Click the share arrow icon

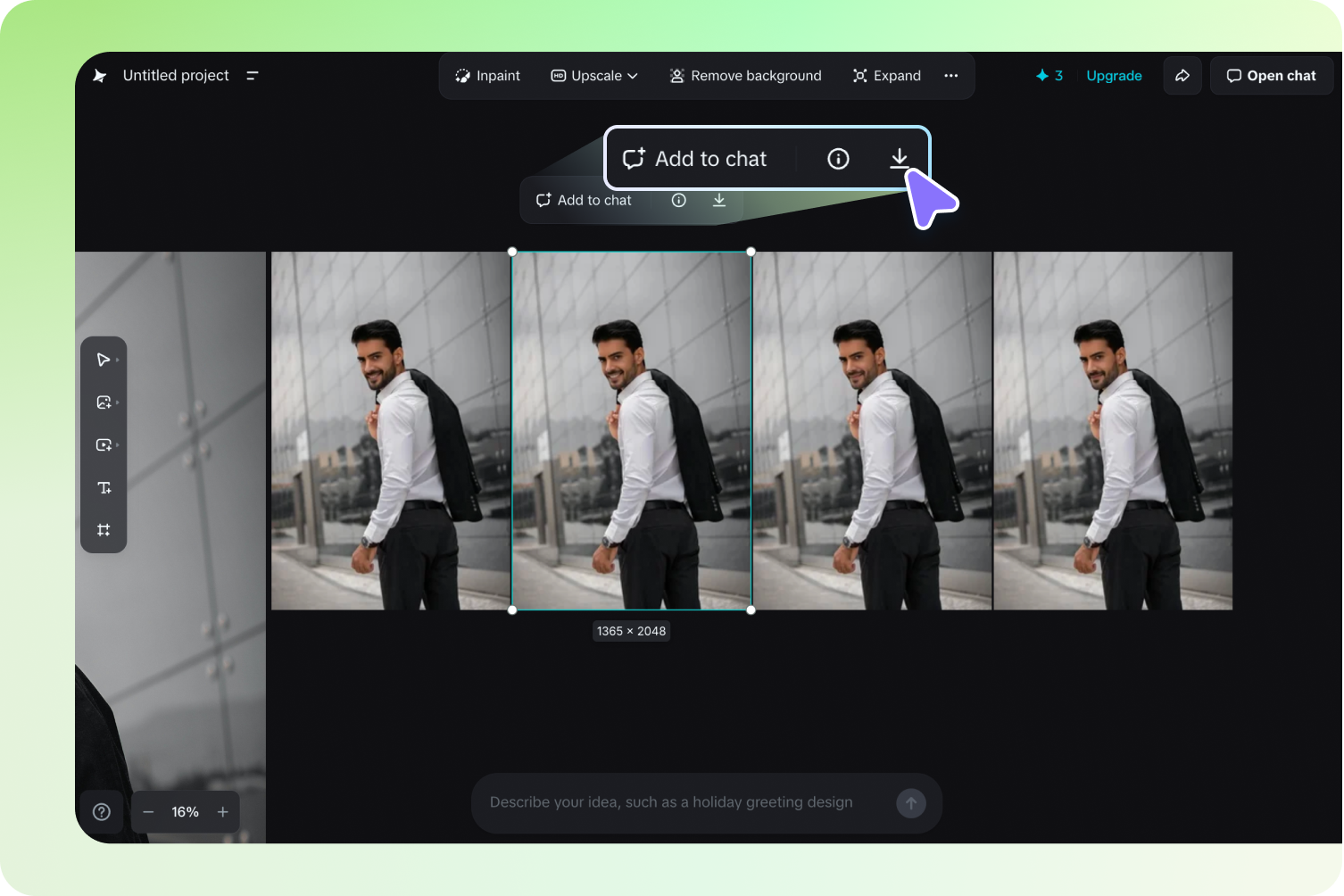tap(1182, 76)
